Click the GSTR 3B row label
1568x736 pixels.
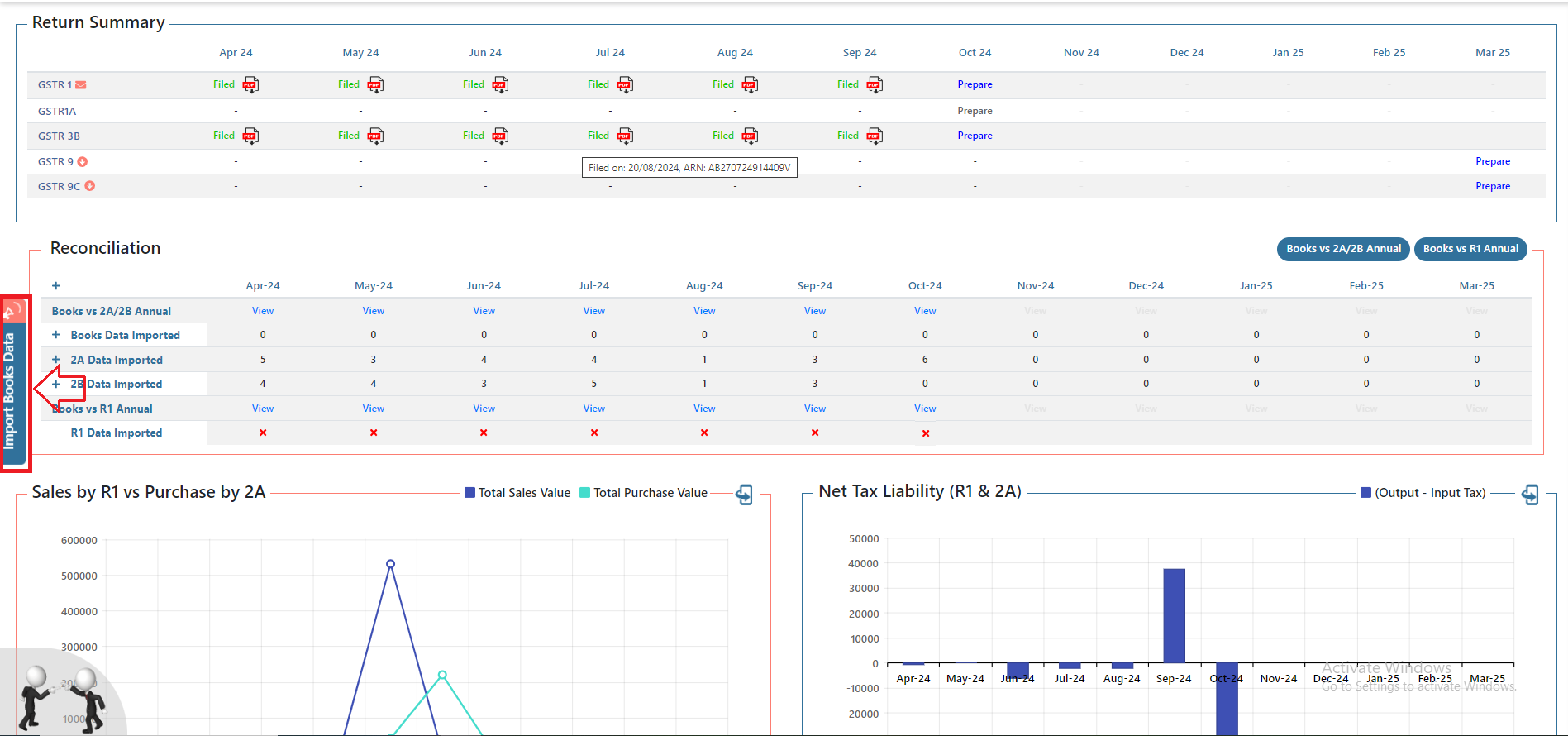pyautogui.click(x=59, y=136)
